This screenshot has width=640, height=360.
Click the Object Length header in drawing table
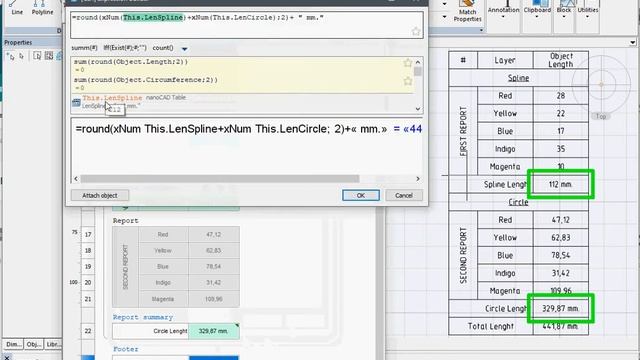560,60
